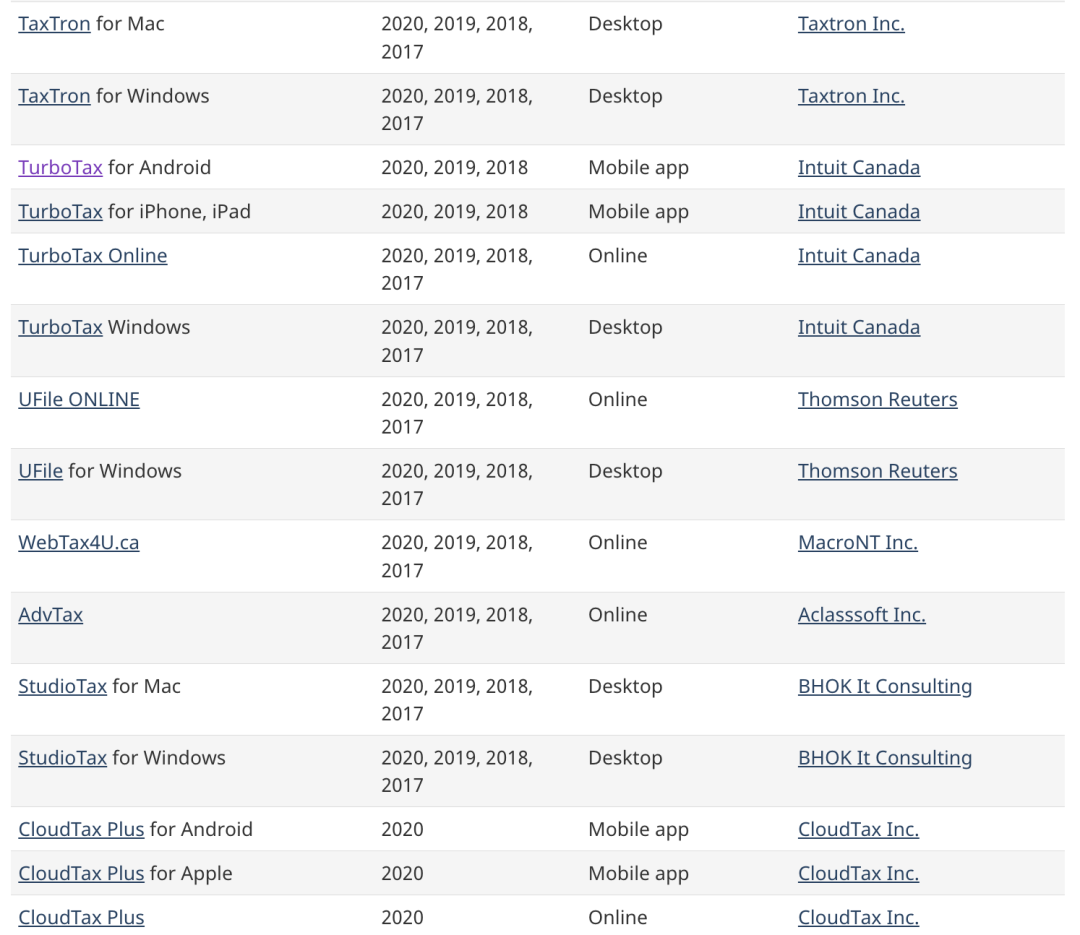1080x935 pixels.
Task: Open the AdvTax software link
Action: [50, 615]
